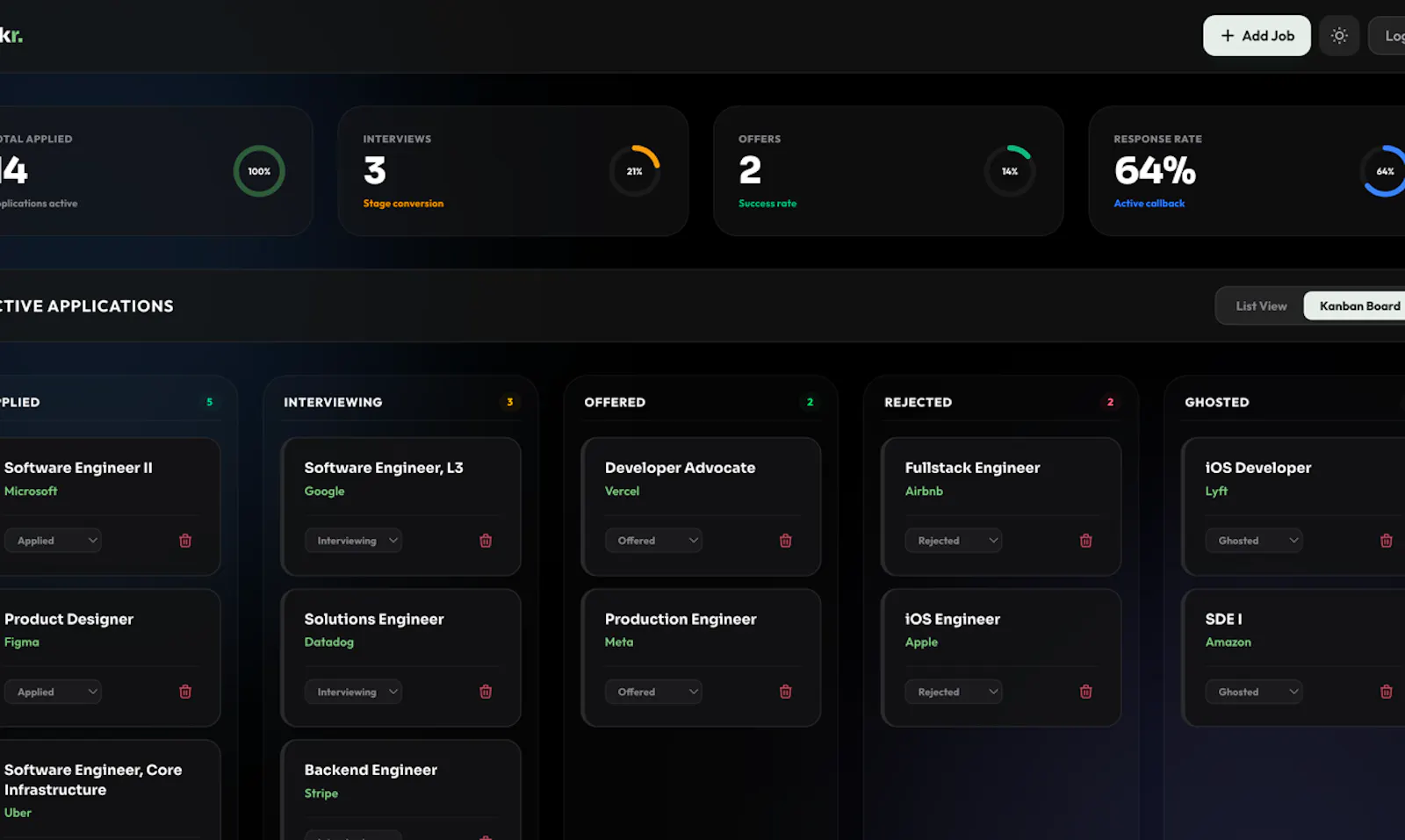Switch to List View
Screen dimensions: 1405x840
point(1261,306)
